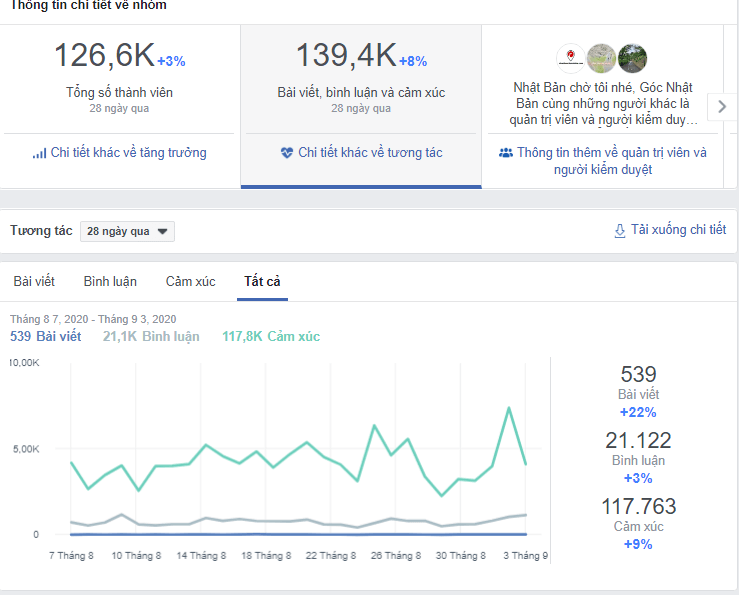This screenshot has width=739, height=595.
Task: Click the bar chart growth icon
Action: click(40, 153)
